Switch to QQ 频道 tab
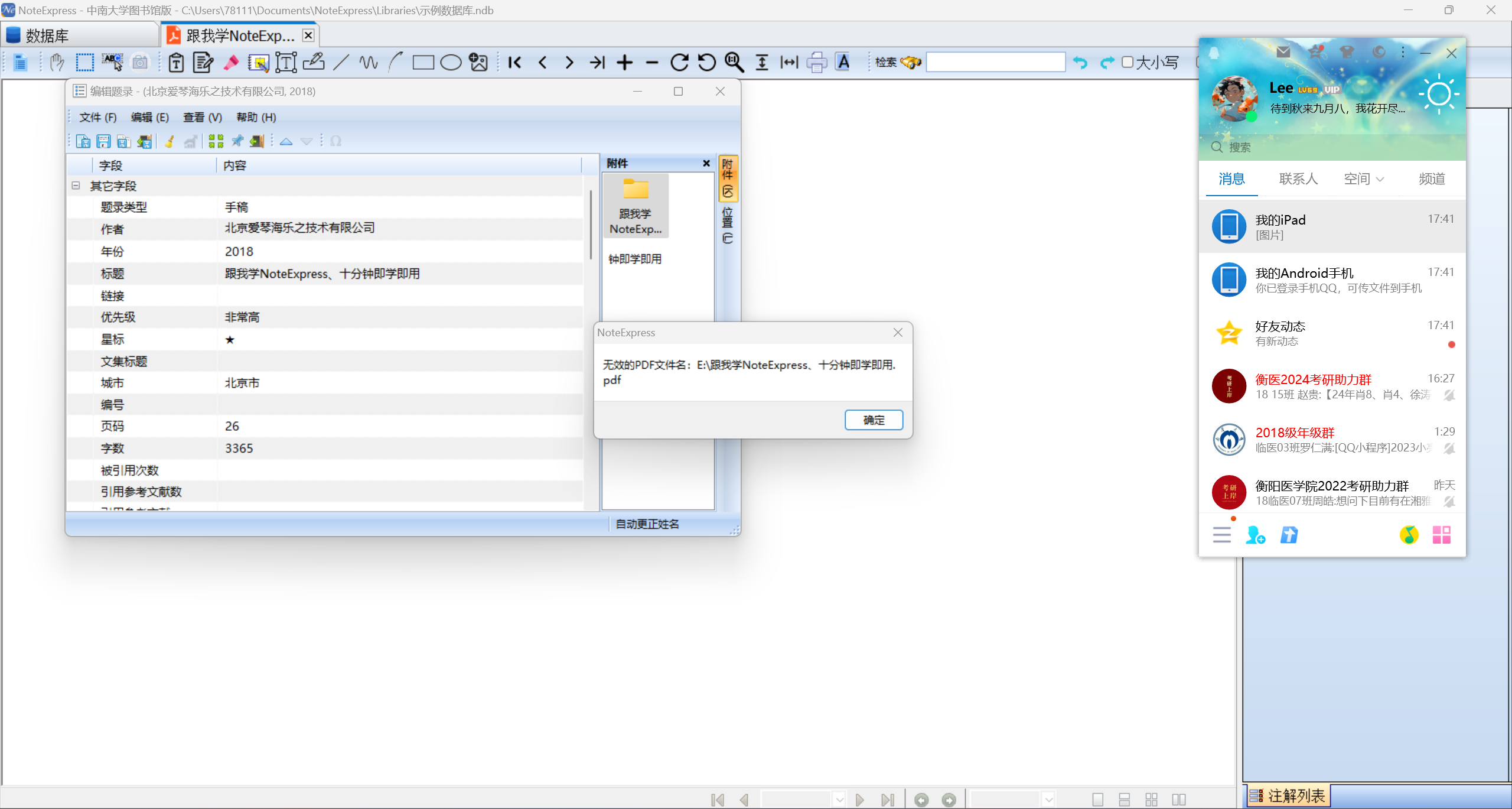1512x809 pixels. pos(1432,179)
